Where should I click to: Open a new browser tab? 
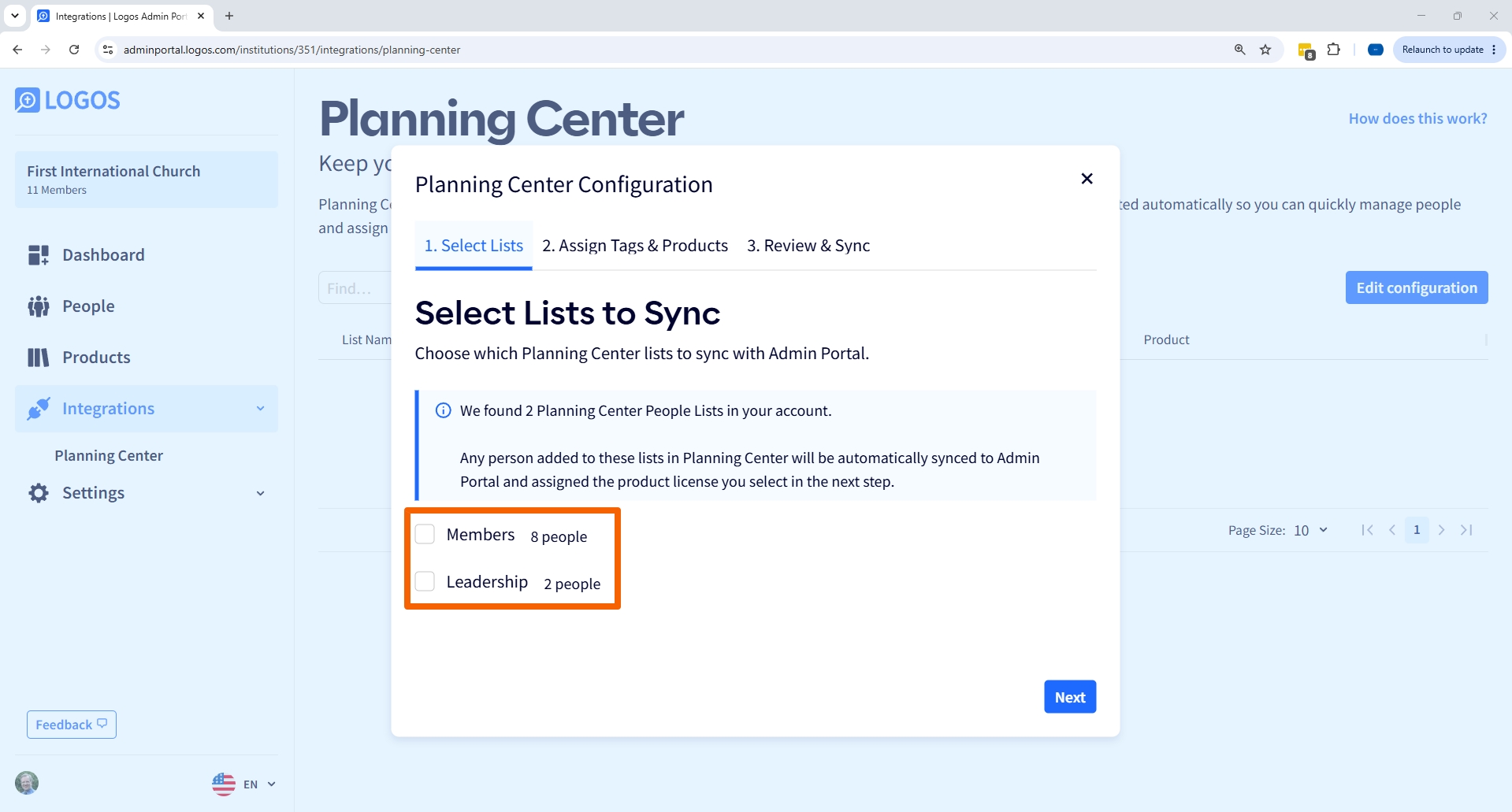(229, 16)
